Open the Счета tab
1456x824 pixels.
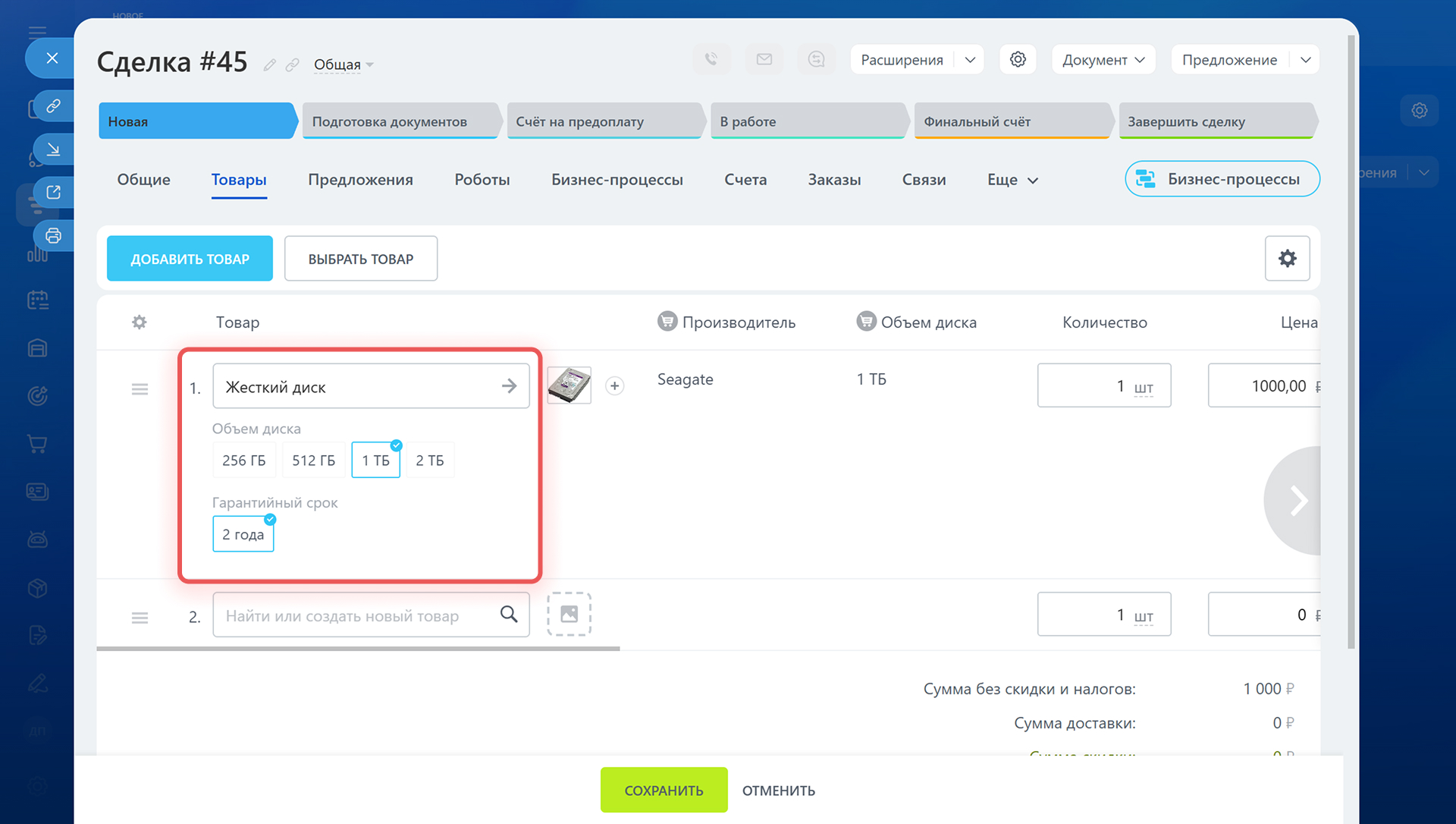[x=745, y=180]
